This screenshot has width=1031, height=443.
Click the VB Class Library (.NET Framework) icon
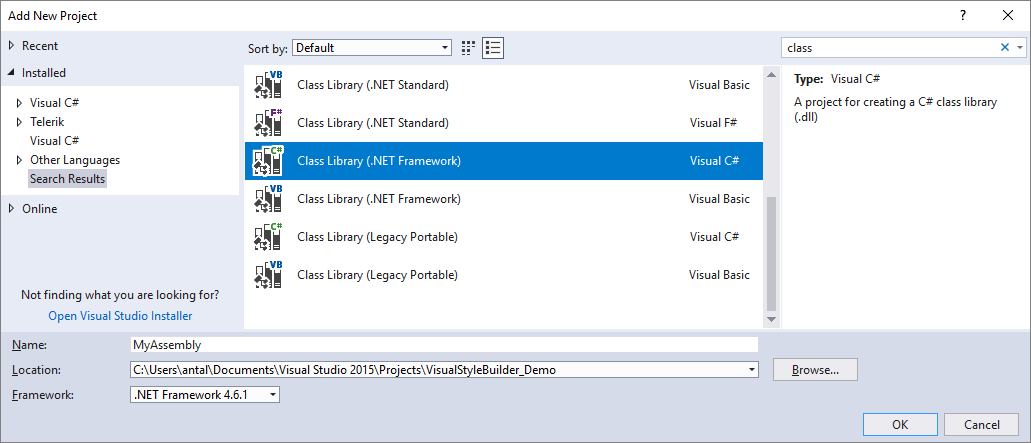[x=268, y=198]
